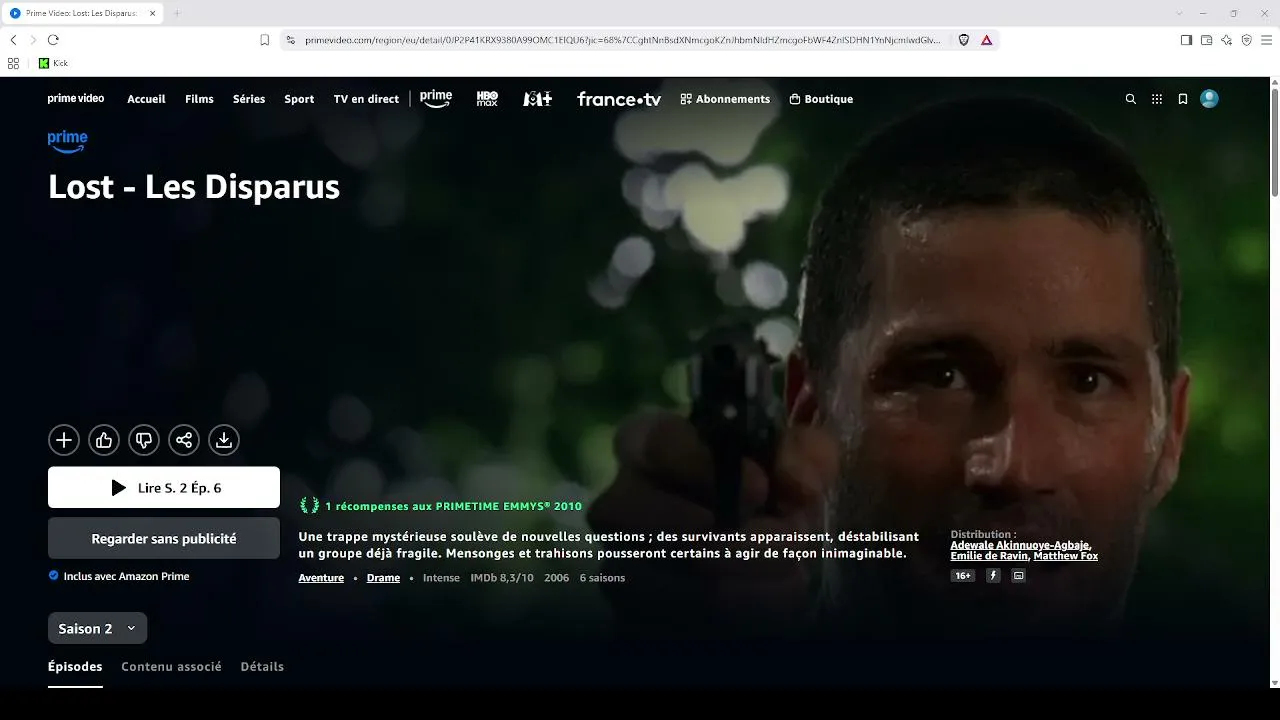This screenshot has width=1280, height=720.
Task: Open the Boutique store link
Action: [821, 99]
